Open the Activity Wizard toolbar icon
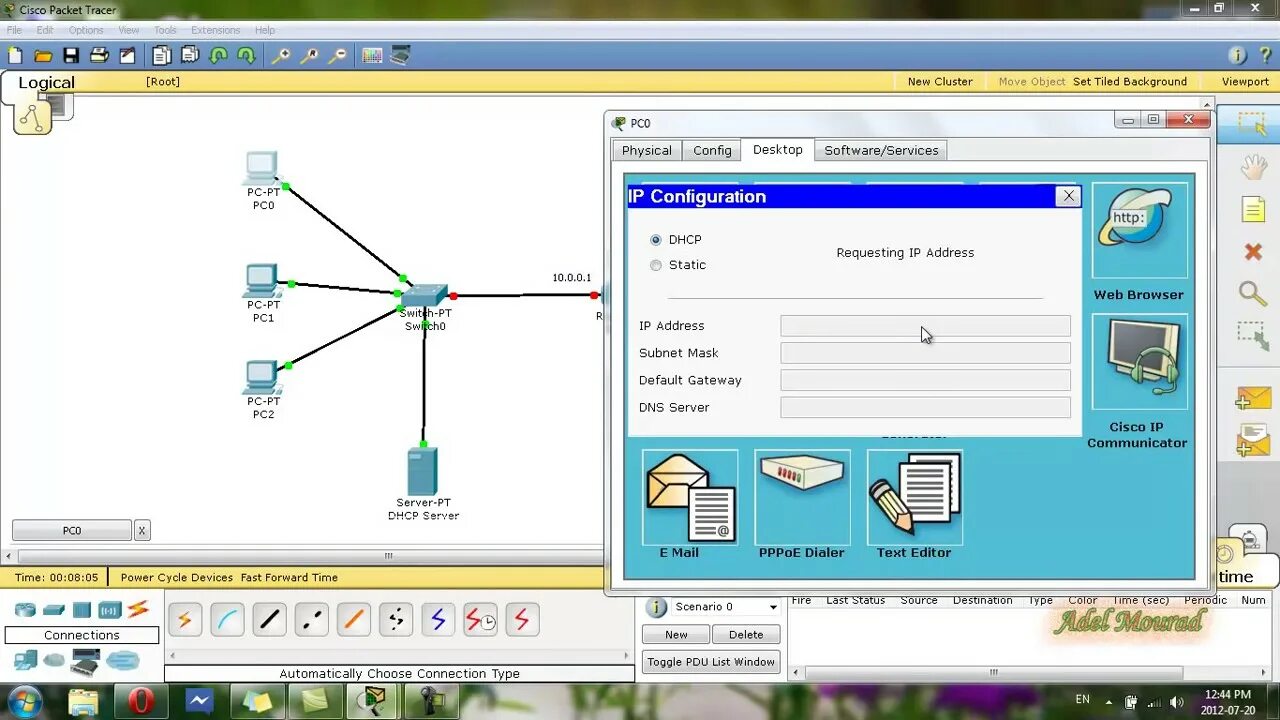The width and height of the screenshot is (1280, 720). (x=127, y=56)
